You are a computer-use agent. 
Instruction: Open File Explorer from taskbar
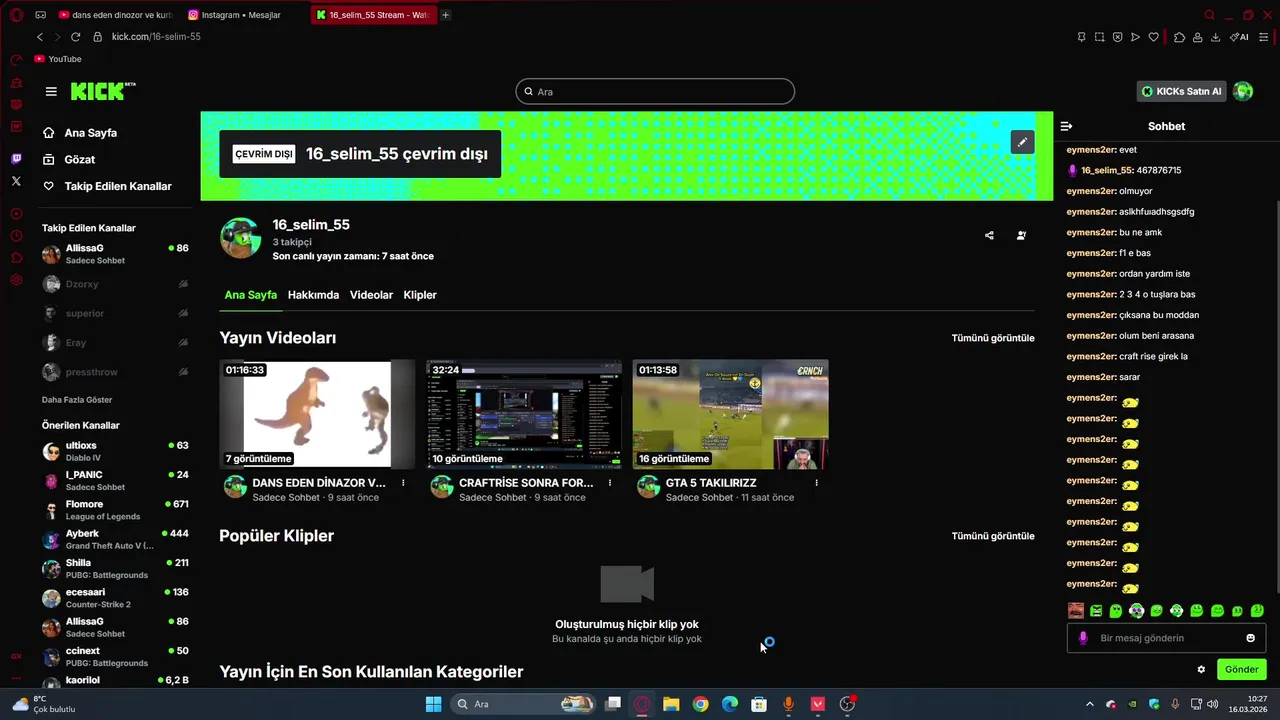[671, 704]
